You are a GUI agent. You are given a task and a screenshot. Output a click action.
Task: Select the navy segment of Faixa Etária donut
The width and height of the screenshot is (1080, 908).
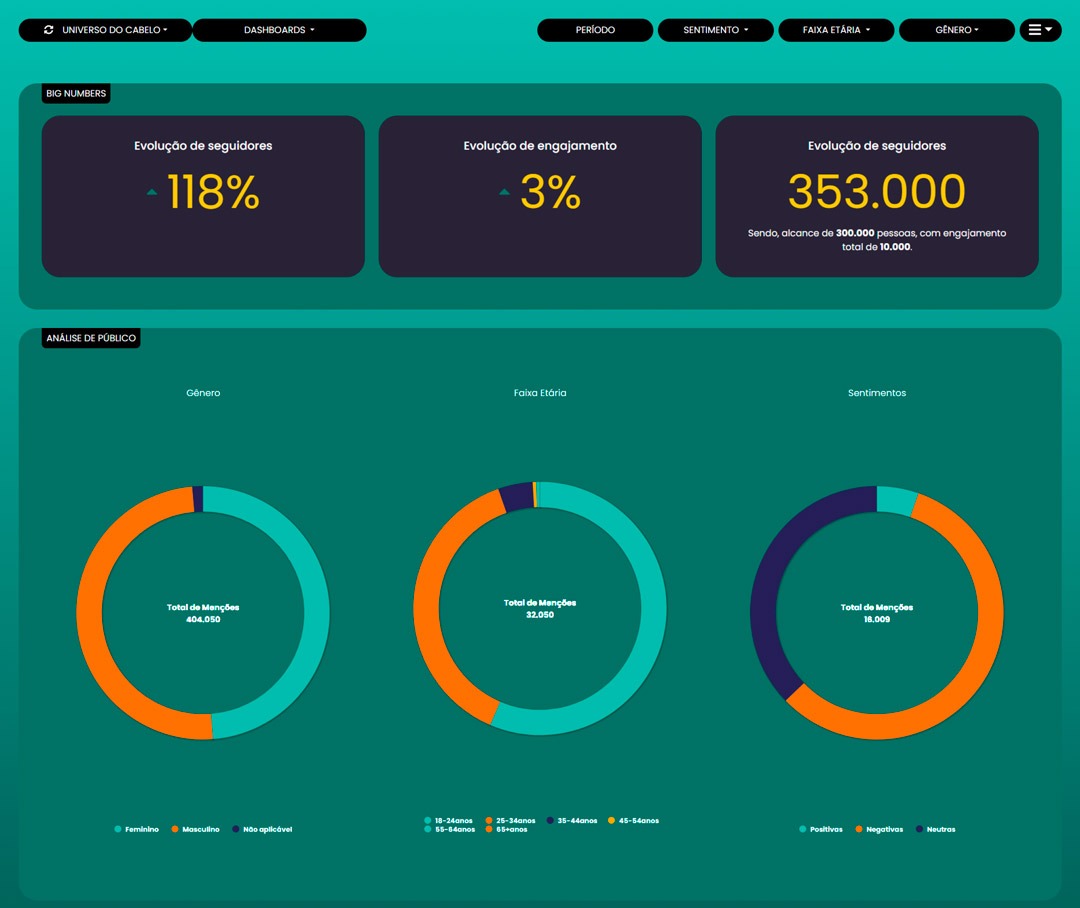coord(517,497)
